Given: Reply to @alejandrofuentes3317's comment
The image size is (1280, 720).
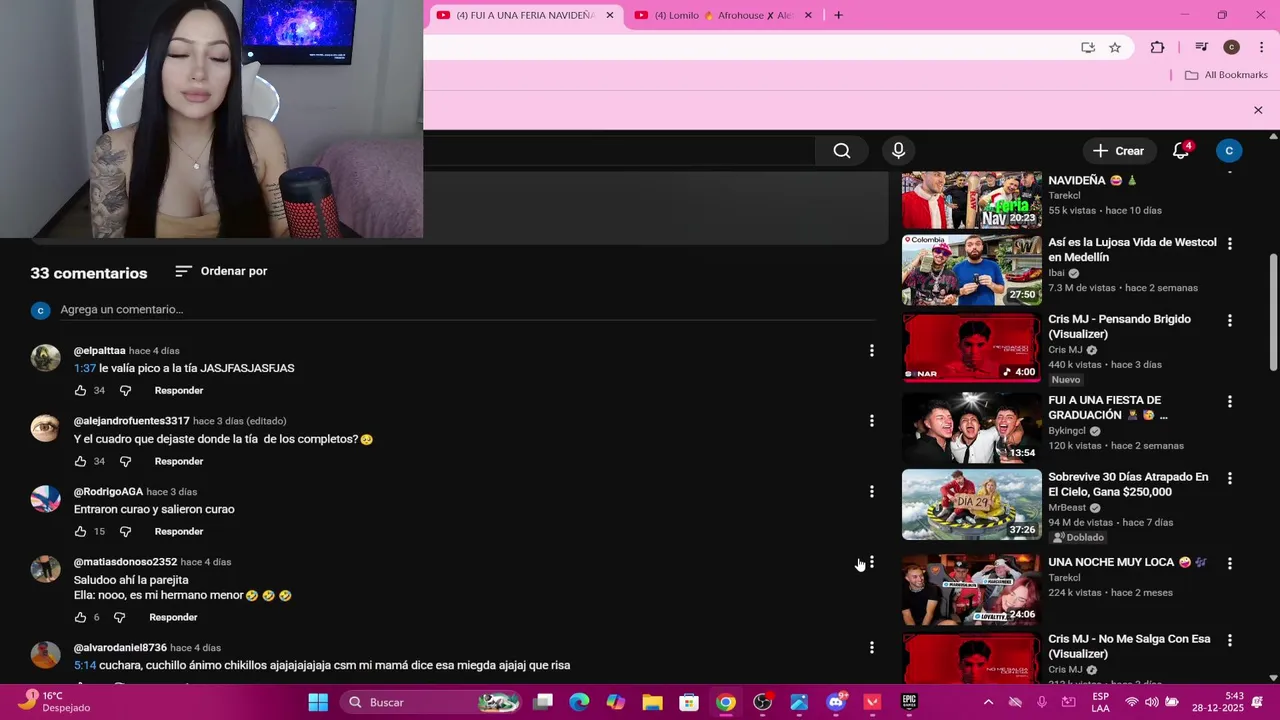Looking at the screenshot, I should [x=179, y=462].
